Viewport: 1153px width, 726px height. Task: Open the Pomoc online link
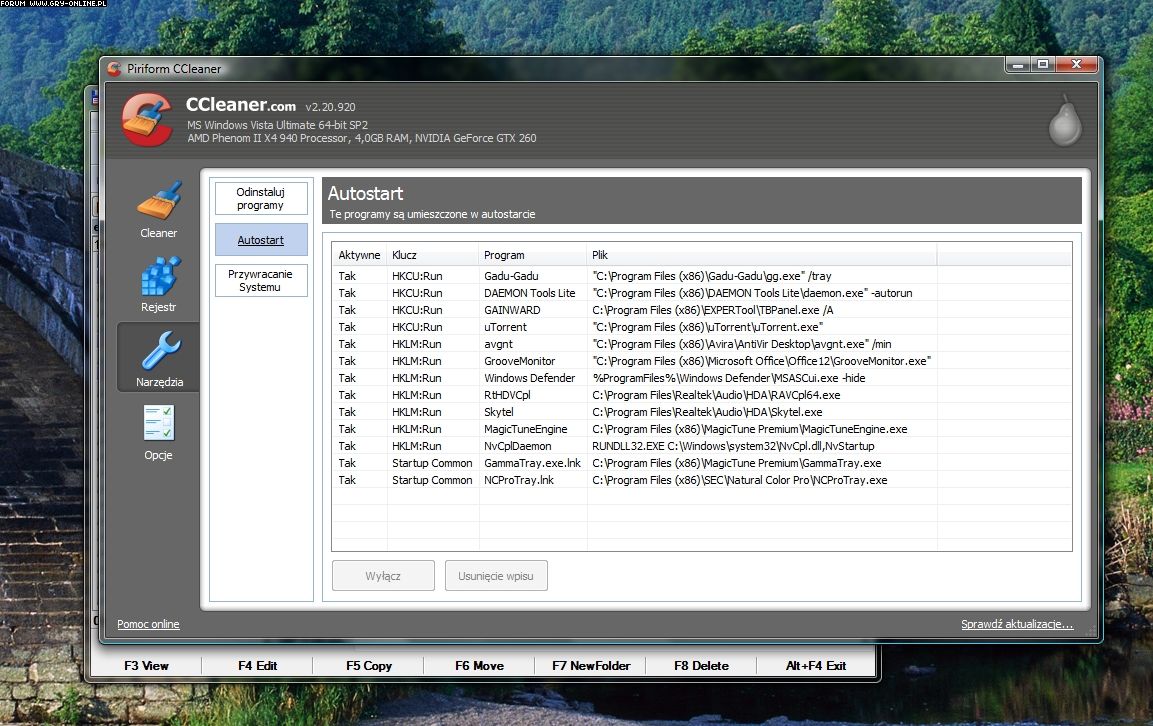[x=148, y=624]
